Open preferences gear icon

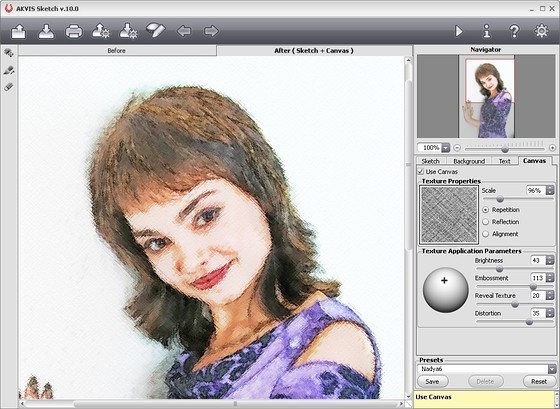541,31
